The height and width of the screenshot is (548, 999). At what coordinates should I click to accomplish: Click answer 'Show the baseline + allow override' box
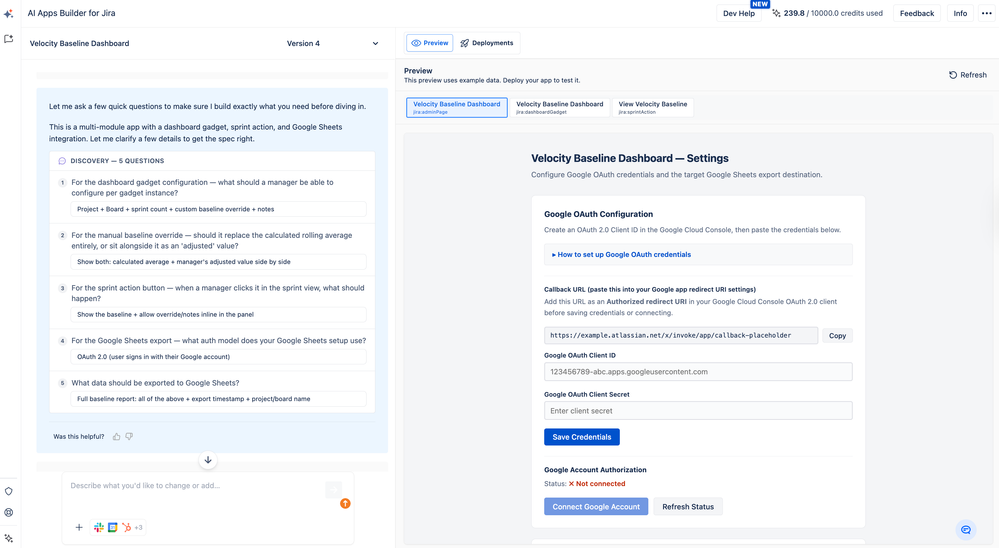218,315
